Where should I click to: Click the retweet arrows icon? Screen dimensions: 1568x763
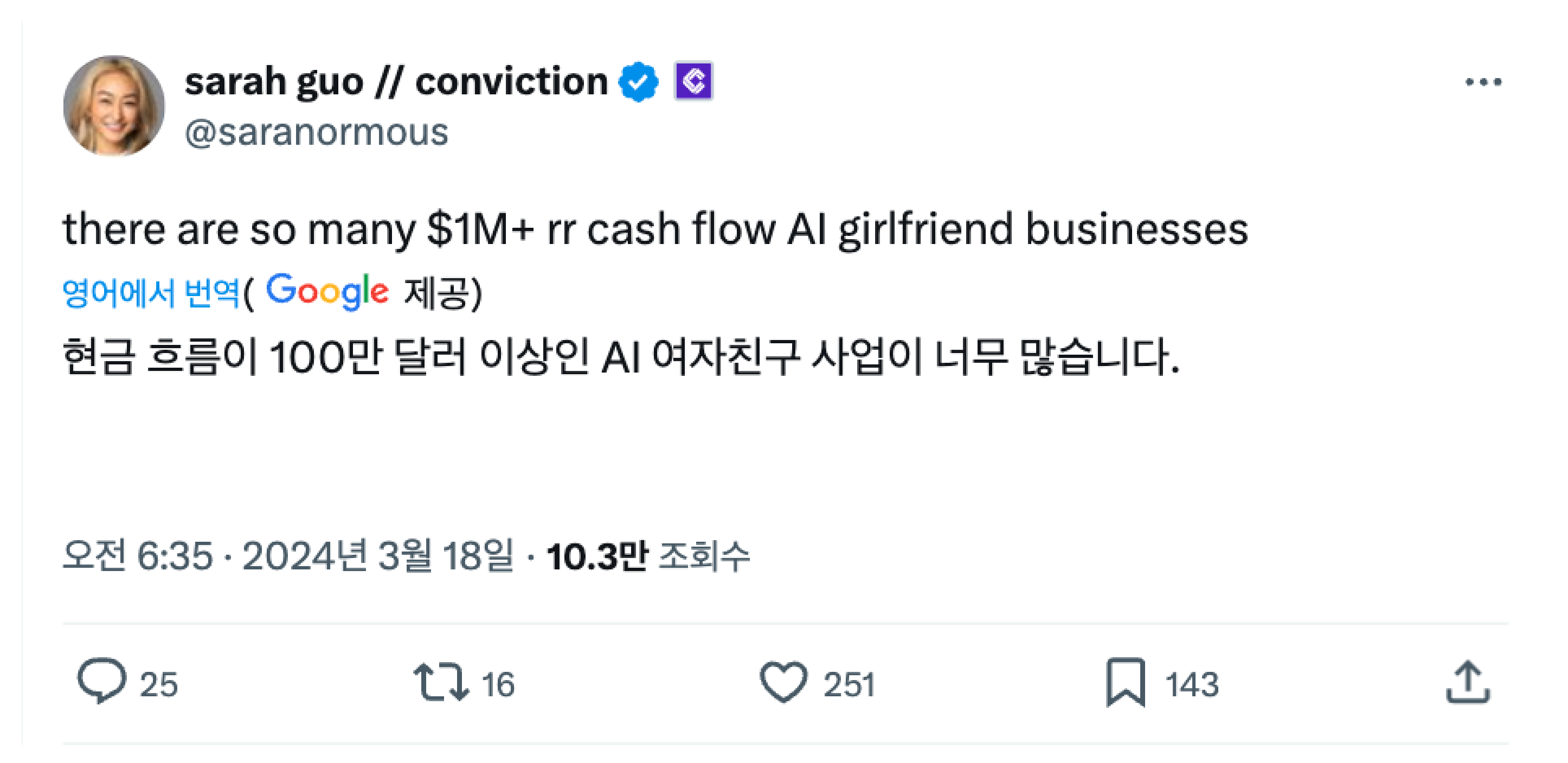pos(441,682)
